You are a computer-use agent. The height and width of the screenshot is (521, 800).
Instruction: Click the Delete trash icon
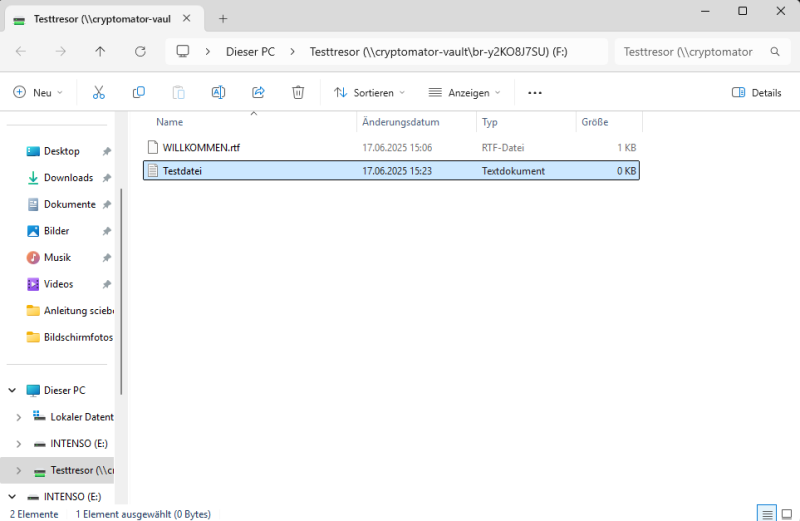pyautogui.click(x=298, y=92)
